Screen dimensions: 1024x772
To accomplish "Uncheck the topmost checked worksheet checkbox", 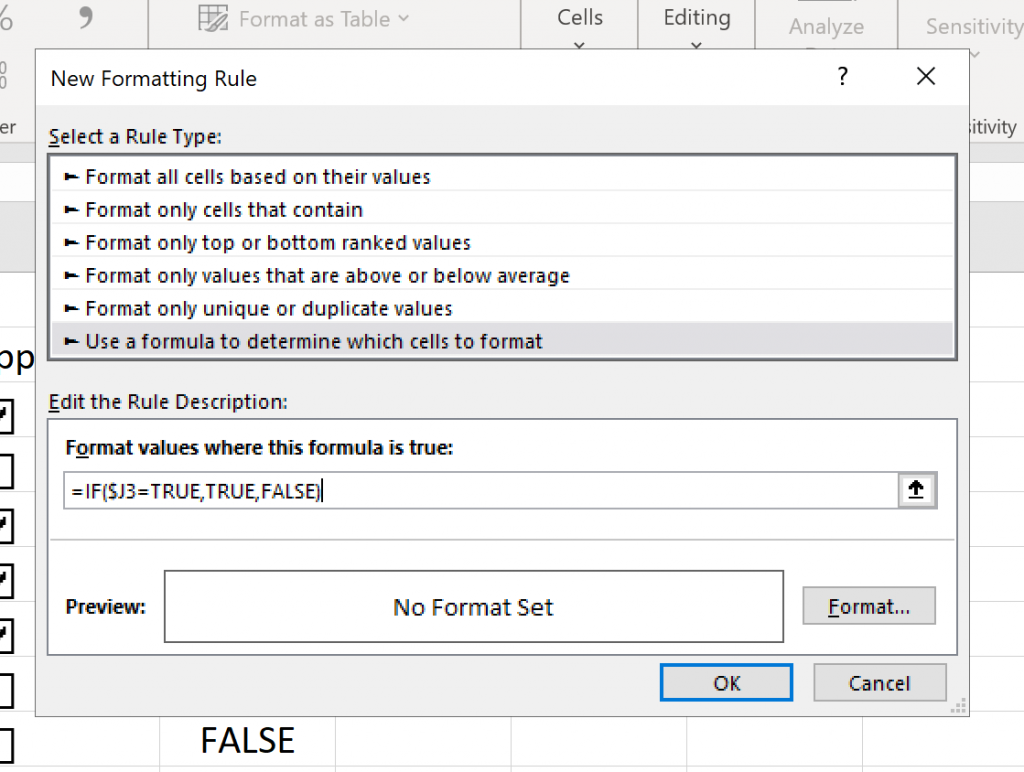I will (7, 415).
